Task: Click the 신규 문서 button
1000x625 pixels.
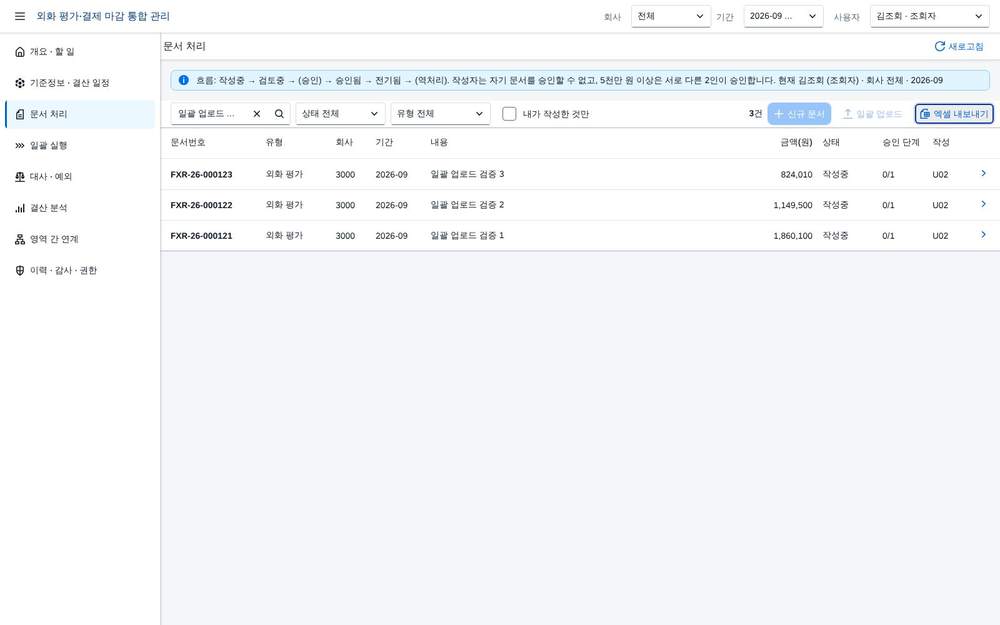Action: point(799,114)
